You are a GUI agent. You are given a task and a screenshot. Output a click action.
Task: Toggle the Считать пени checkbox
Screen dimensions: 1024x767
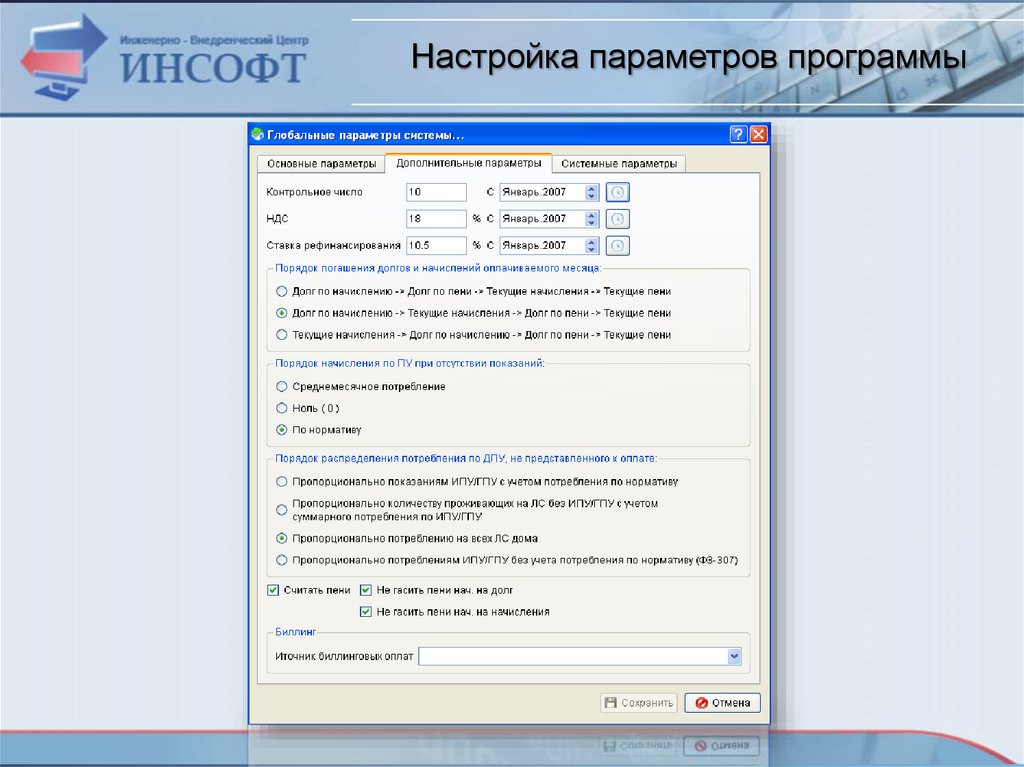(x=273, y=591)
